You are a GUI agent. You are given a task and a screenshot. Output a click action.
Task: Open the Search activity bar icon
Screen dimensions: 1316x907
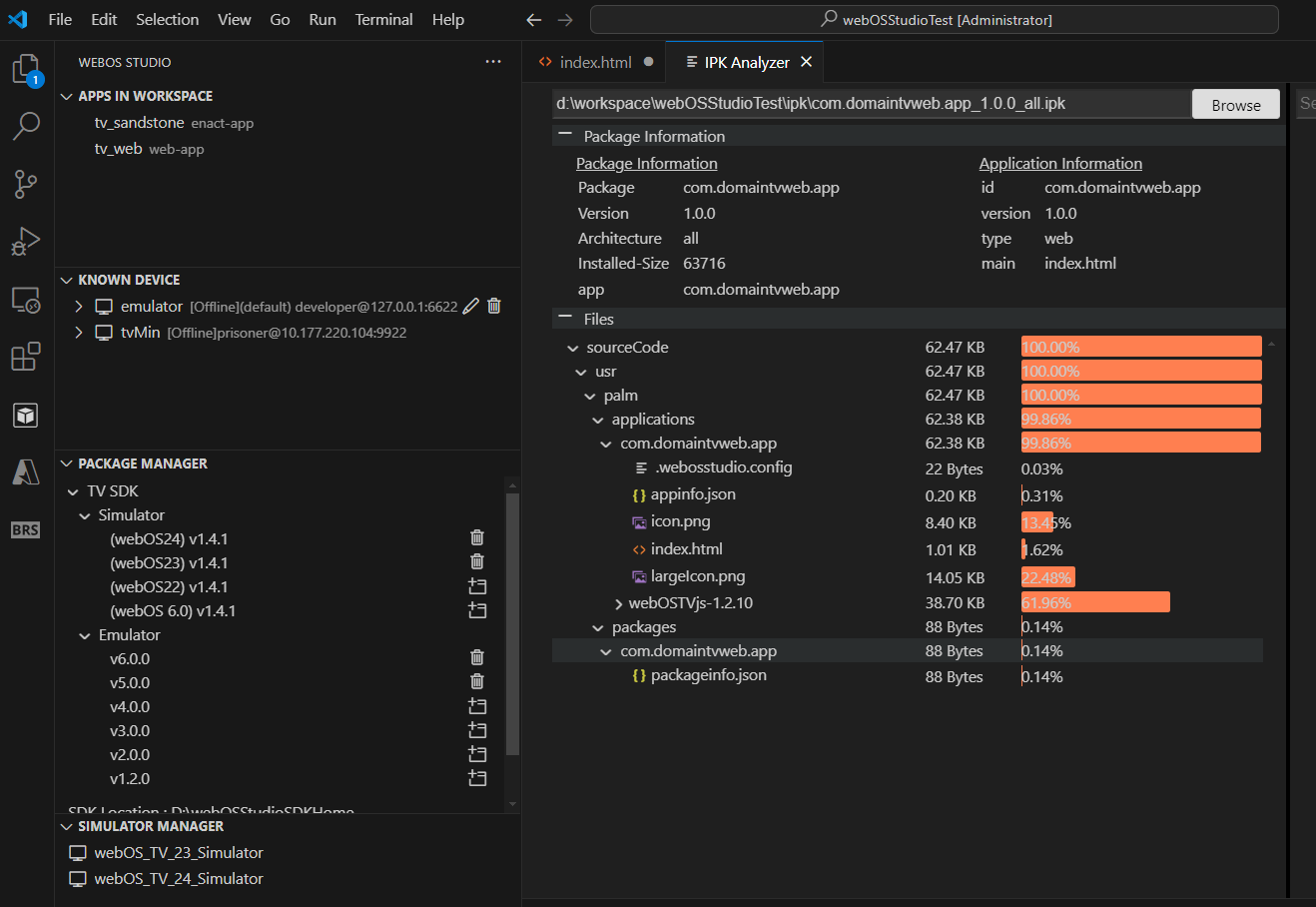pyautogui.click(x=26, y=126)
